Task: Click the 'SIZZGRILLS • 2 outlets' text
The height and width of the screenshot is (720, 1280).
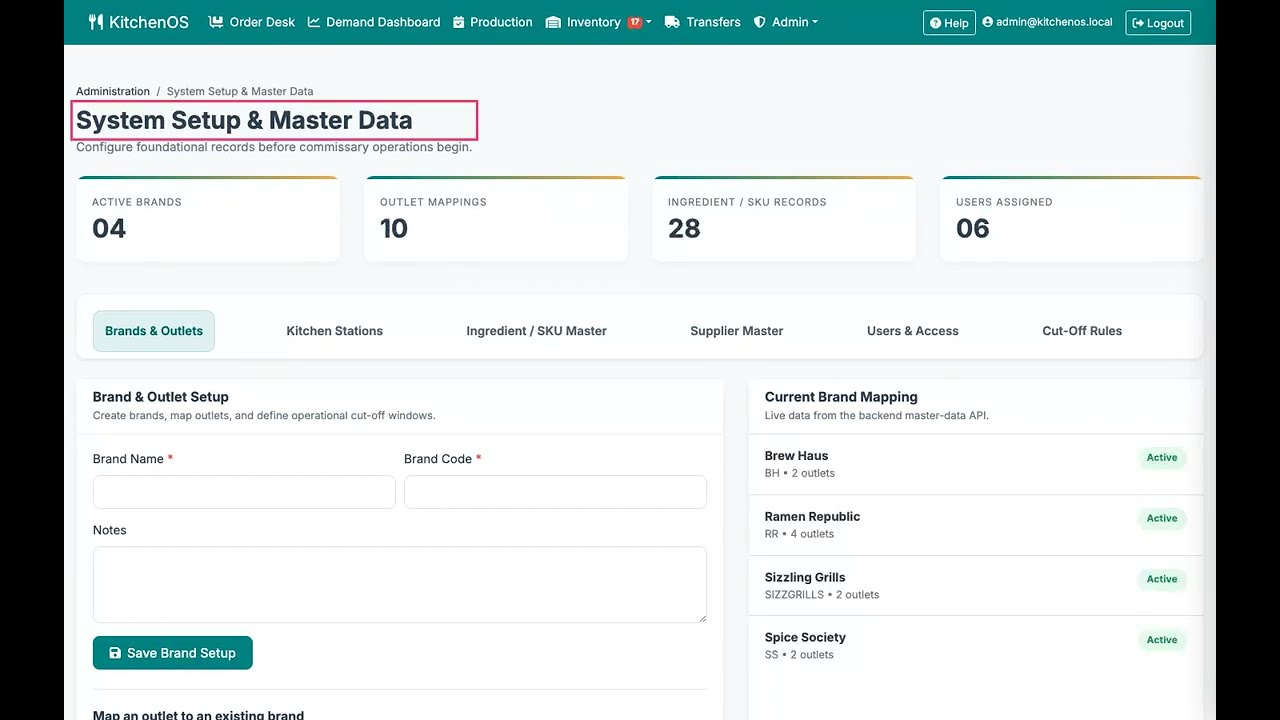Action: point(822,595)
